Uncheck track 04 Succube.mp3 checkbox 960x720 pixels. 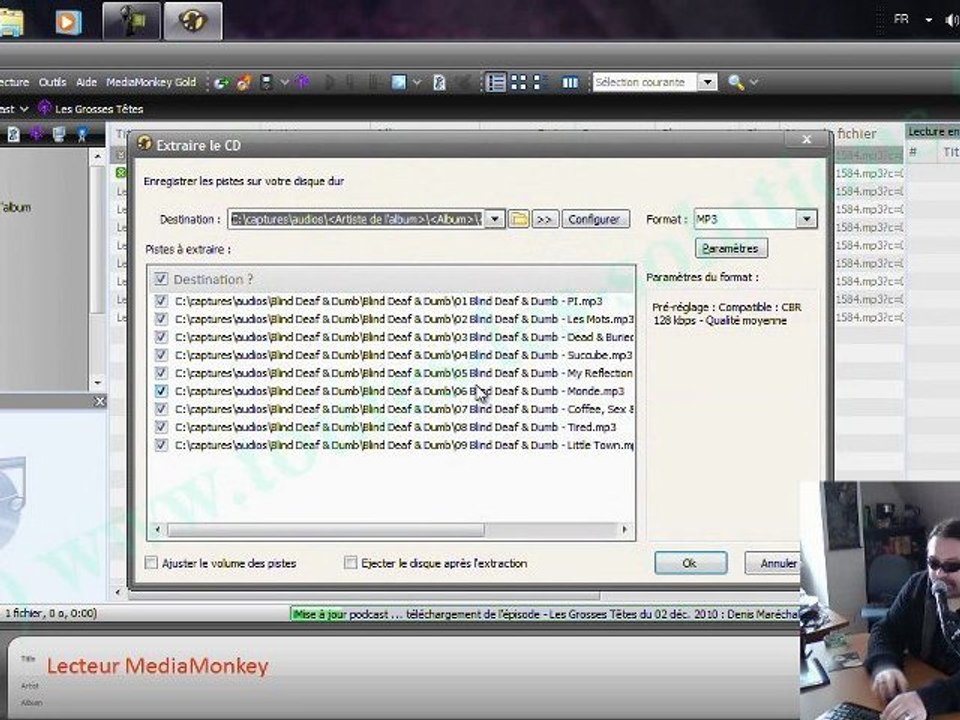[161, 355]
